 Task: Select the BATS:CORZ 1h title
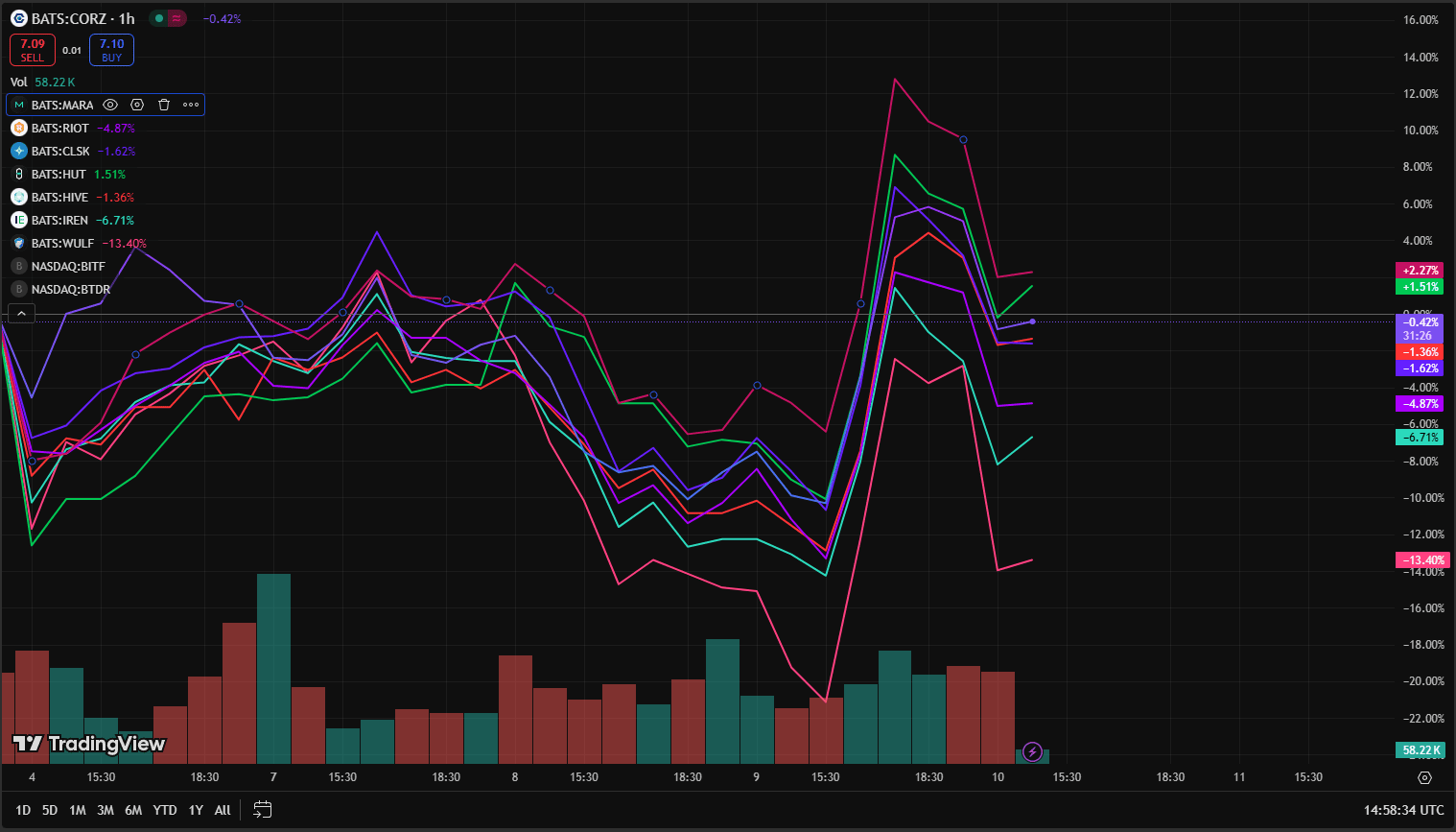click(x=82, y=19)
